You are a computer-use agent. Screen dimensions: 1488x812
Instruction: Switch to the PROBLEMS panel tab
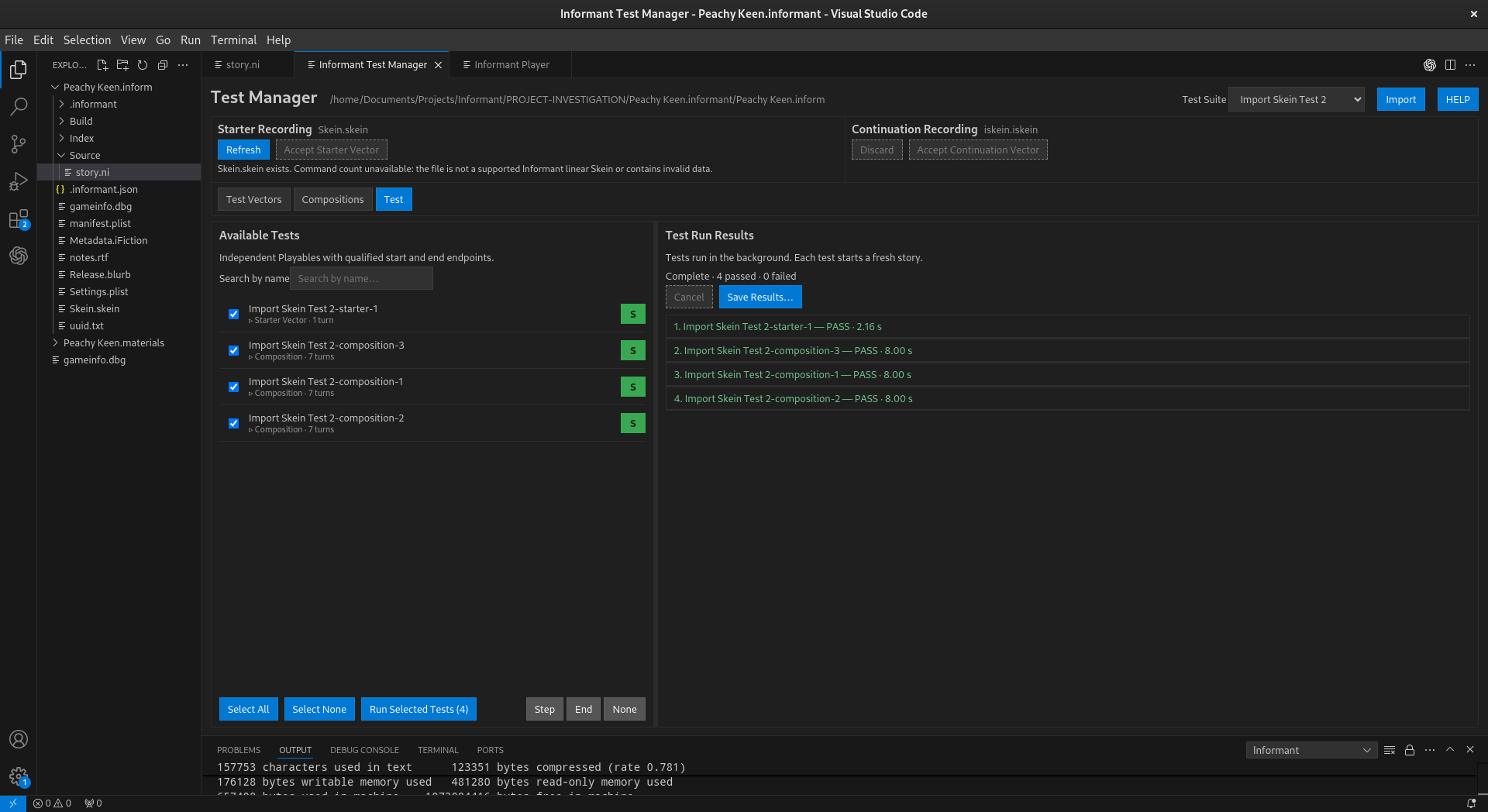coord(239,750)
